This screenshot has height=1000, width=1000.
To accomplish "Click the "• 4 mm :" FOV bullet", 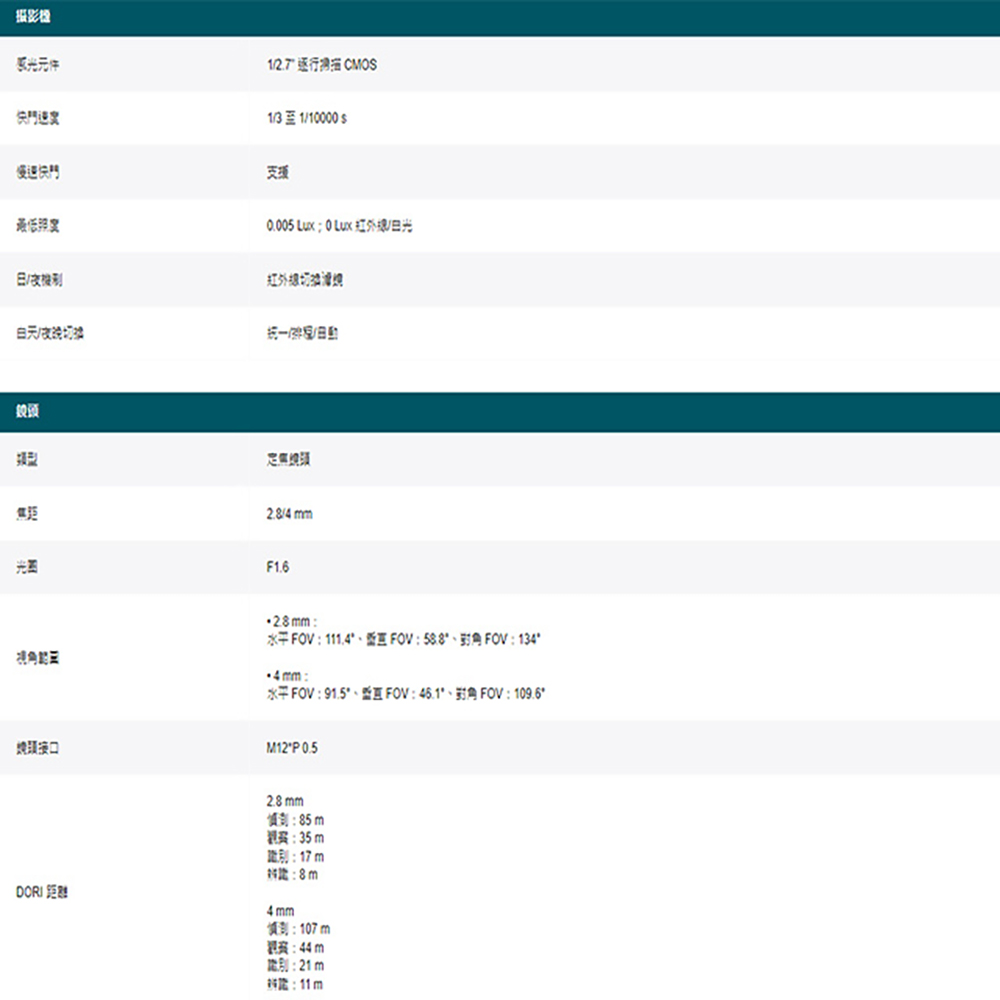I will click(x=287, y=675).
